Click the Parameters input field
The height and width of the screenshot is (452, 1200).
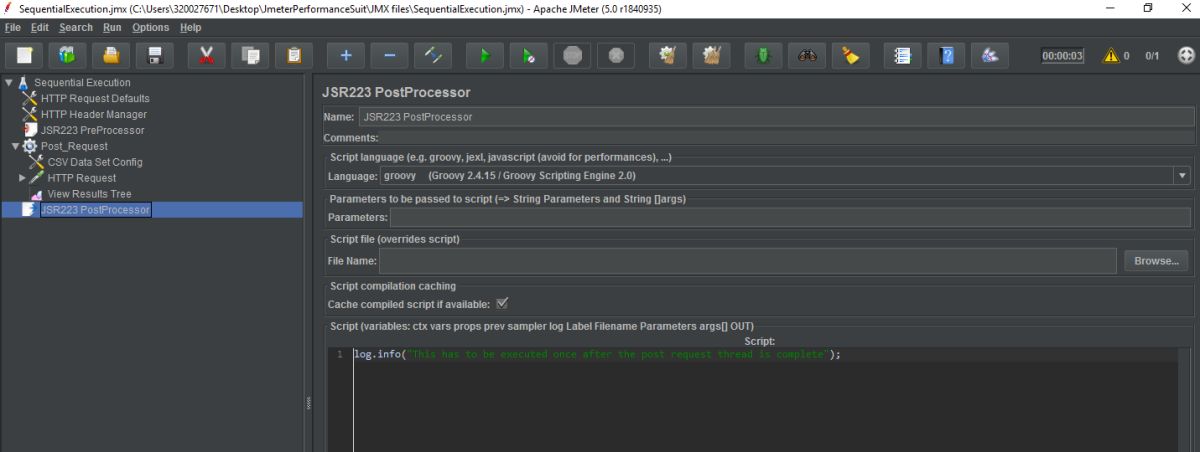[x=791, y=217]
